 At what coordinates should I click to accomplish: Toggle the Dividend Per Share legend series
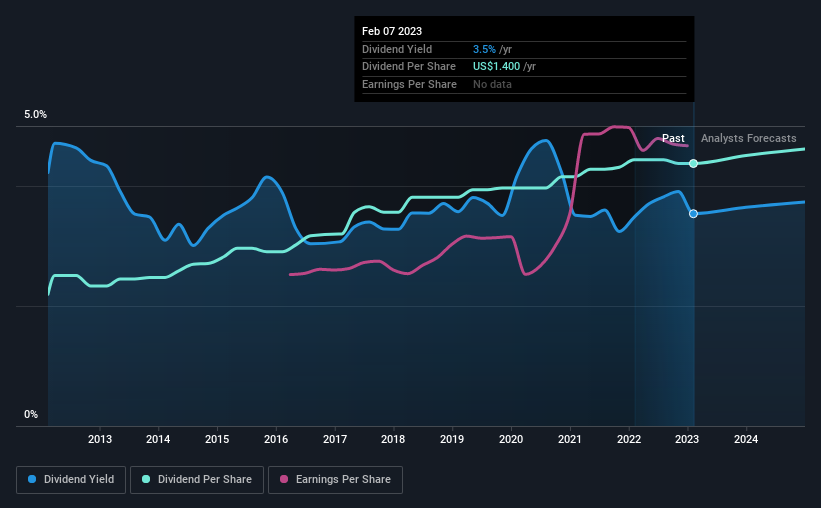199,480
